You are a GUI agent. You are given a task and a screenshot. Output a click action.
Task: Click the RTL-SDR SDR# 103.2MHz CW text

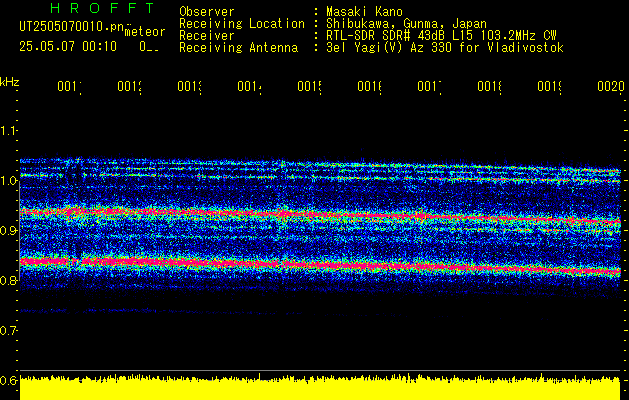[x=441, y=36]
